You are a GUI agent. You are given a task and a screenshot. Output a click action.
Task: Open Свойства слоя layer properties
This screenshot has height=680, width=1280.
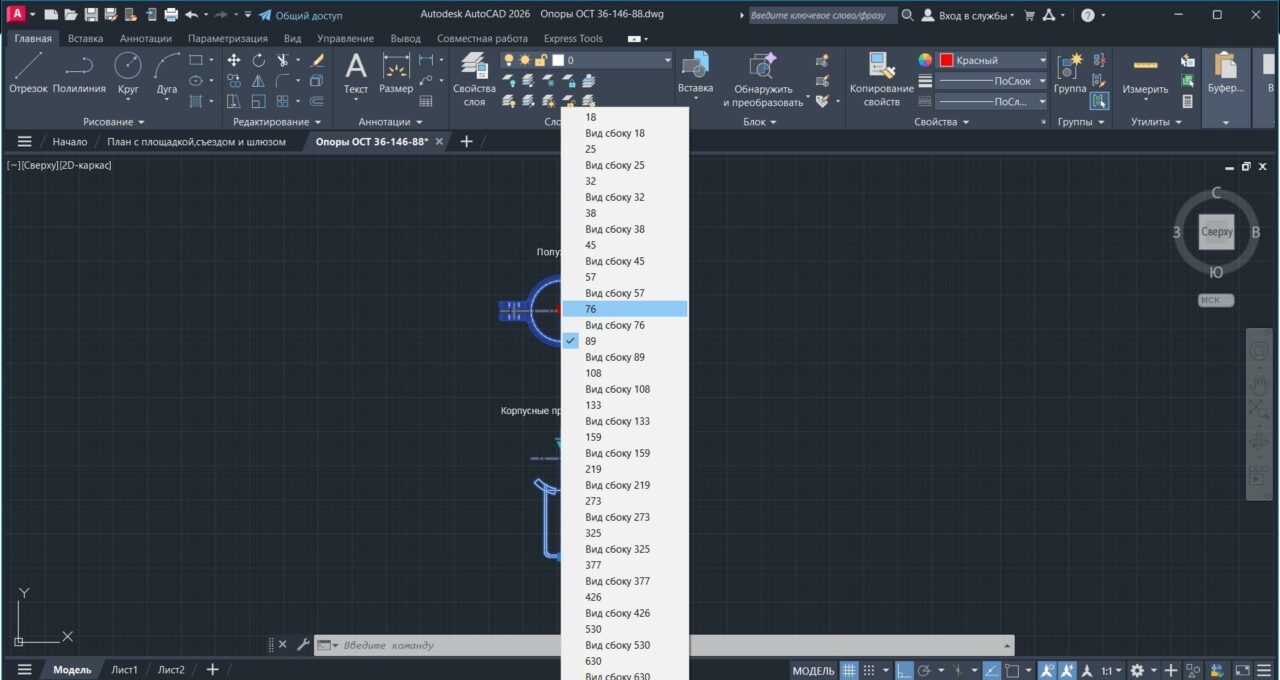[474, 80]
